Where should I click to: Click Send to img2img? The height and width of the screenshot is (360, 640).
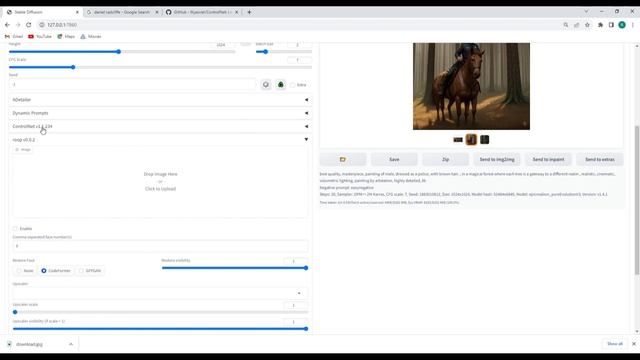click(x=497, y=159)
